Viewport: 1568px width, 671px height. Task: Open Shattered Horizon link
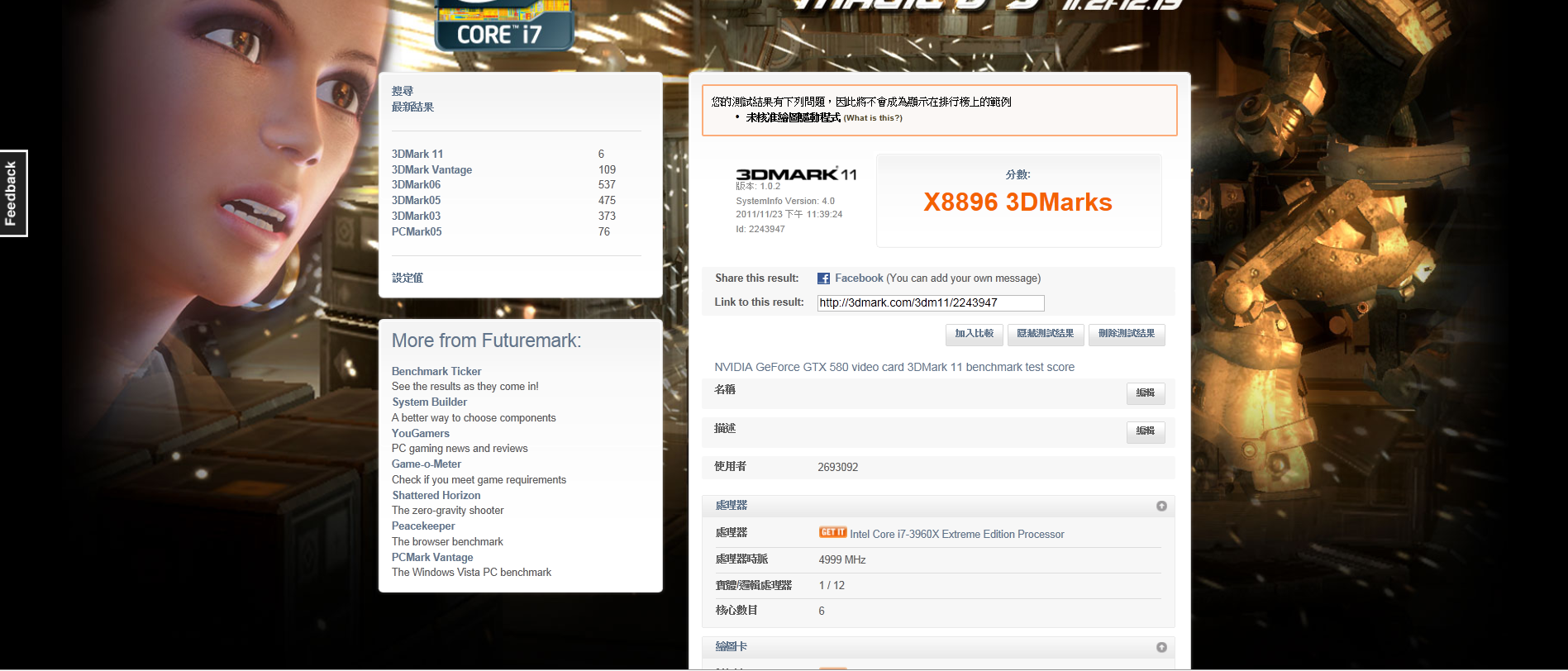436,495
